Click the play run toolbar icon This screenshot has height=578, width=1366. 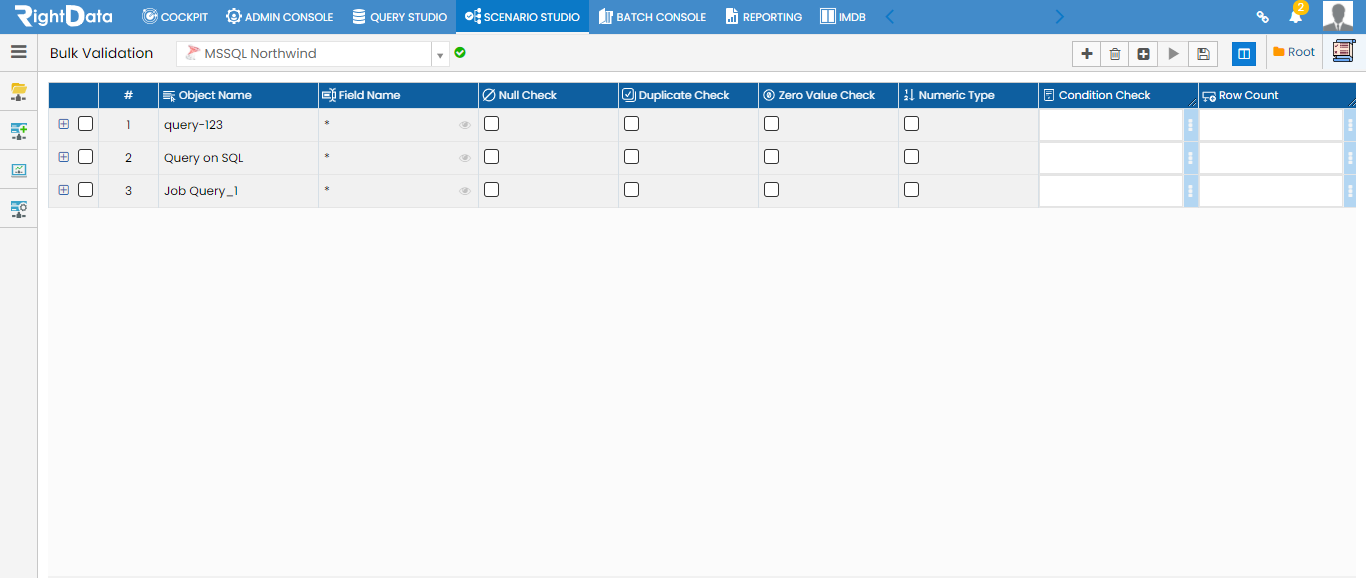tap(1174, 54)
